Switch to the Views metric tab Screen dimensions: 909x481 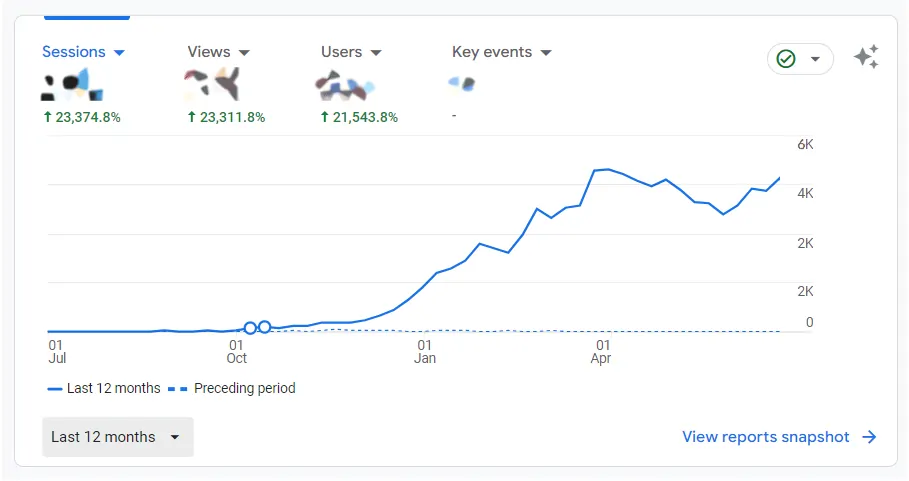point(208,52)
